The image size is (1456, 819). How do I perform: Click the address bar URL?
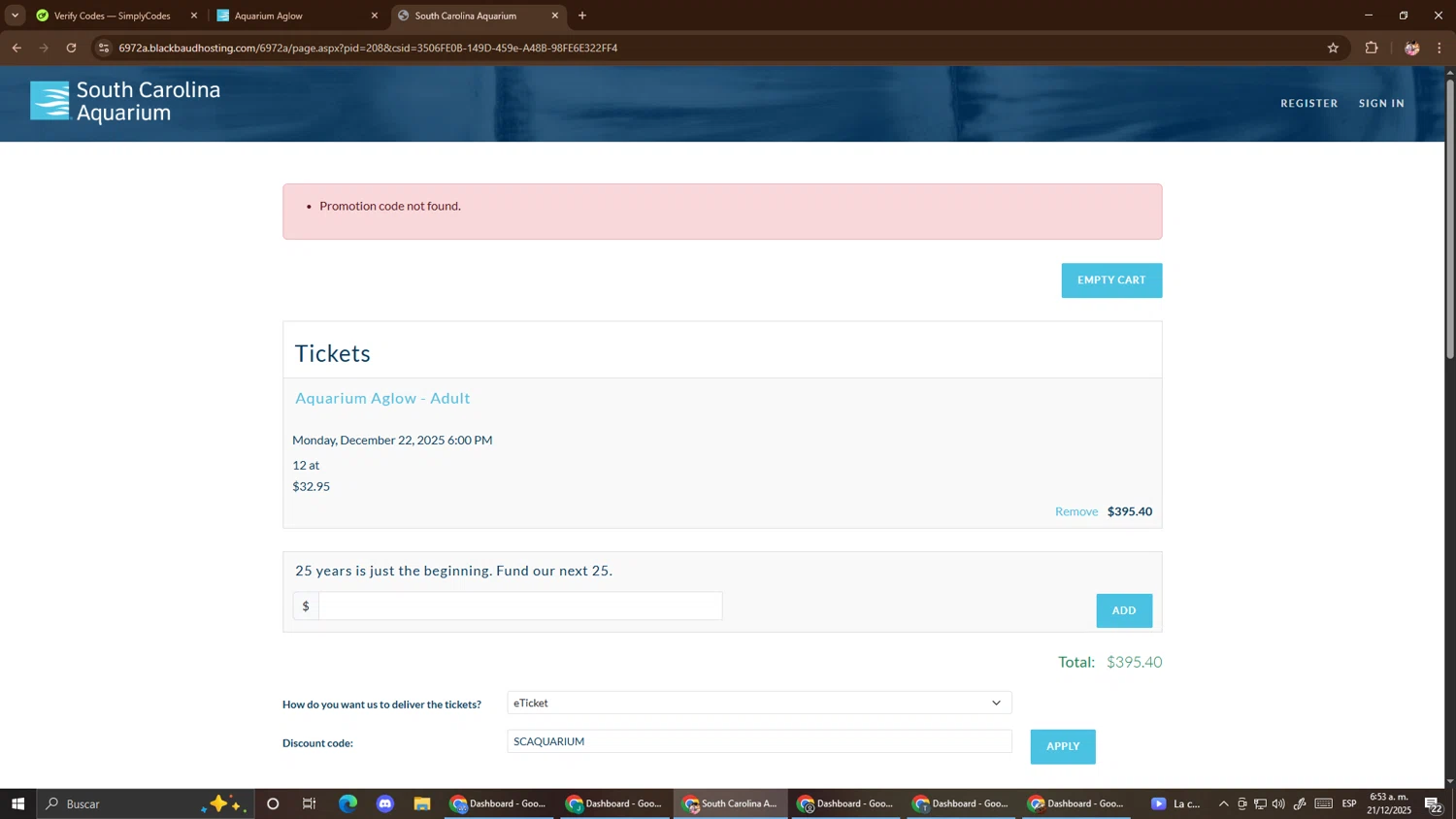368,48
